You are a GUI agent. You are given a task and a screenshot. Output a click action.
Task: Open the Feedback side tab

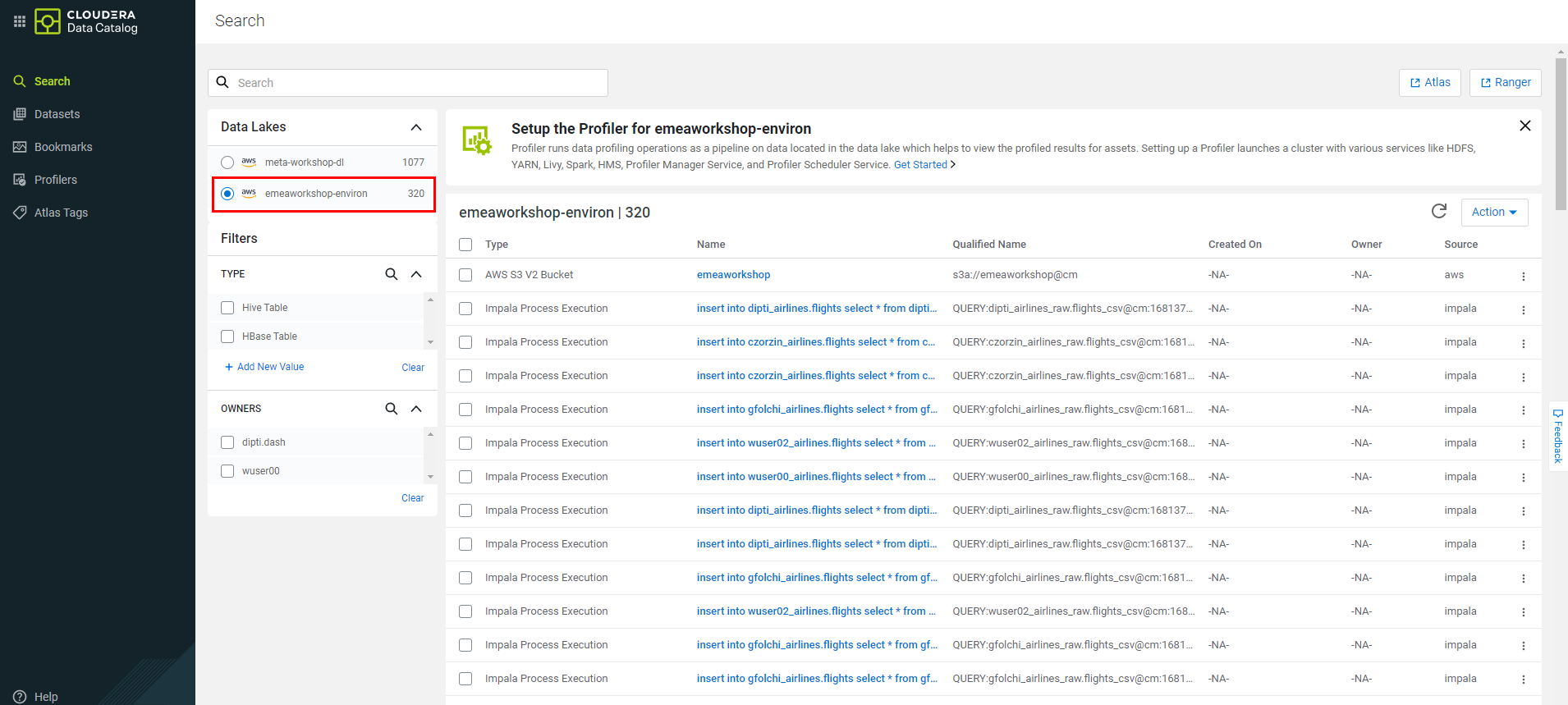[x=1558, y=436]
